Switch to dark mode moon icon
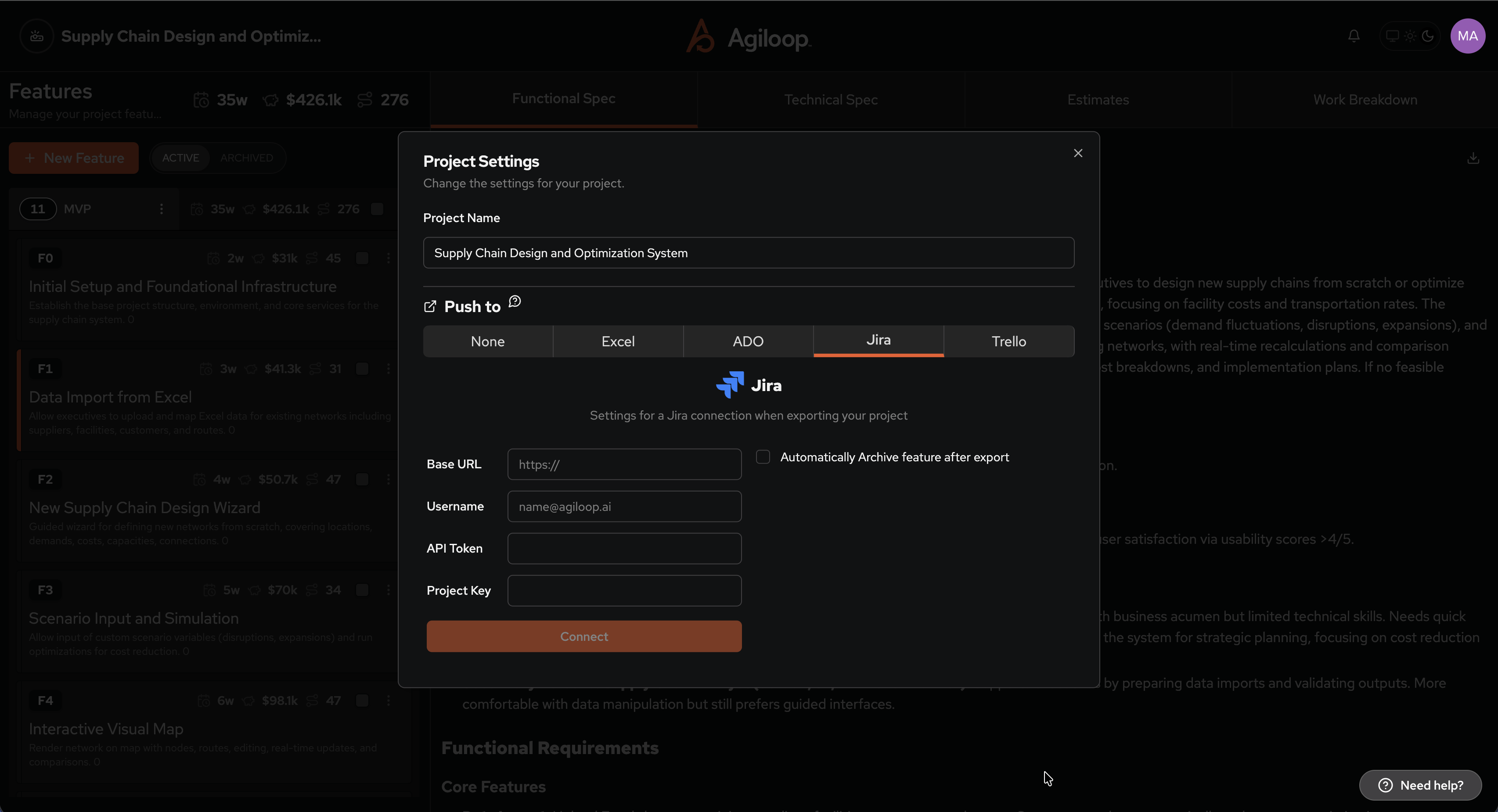 click(1428, 36)
